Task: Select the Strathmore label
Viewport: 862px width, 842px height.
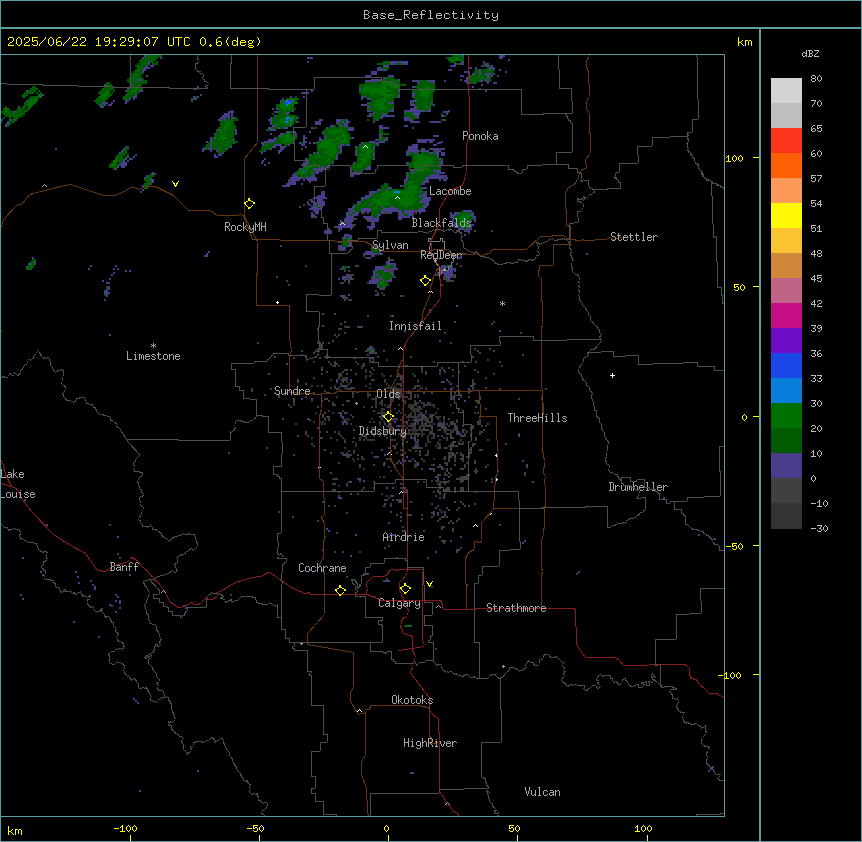Action: click(x=516, y=608)
